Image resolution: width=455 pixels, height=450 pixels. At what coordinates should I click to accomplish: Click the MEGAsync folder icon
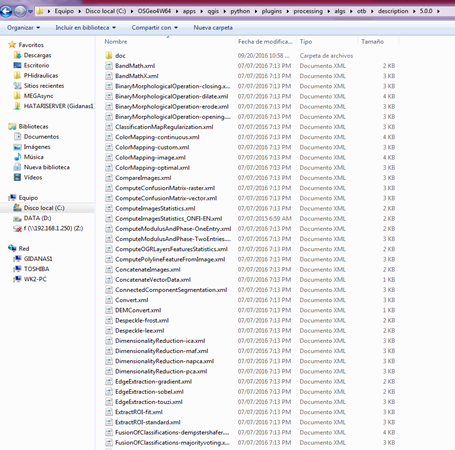click(17, 96)
